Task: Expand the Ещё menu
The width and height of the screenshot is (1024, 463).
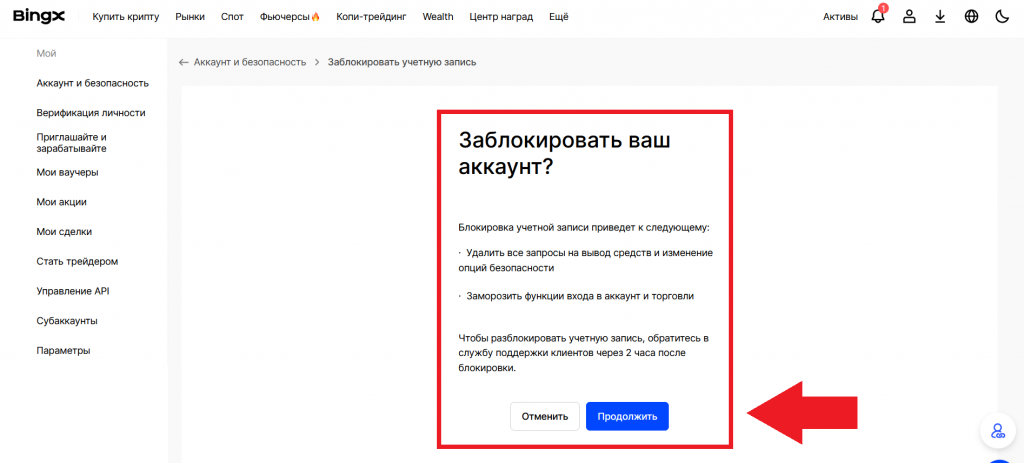Action: tap(559, 17)
